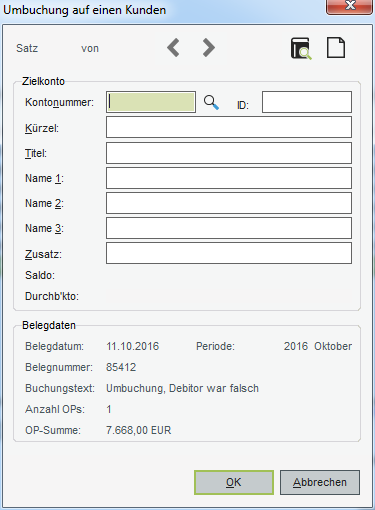Create a new record with blank page icon

coord(336,48)
